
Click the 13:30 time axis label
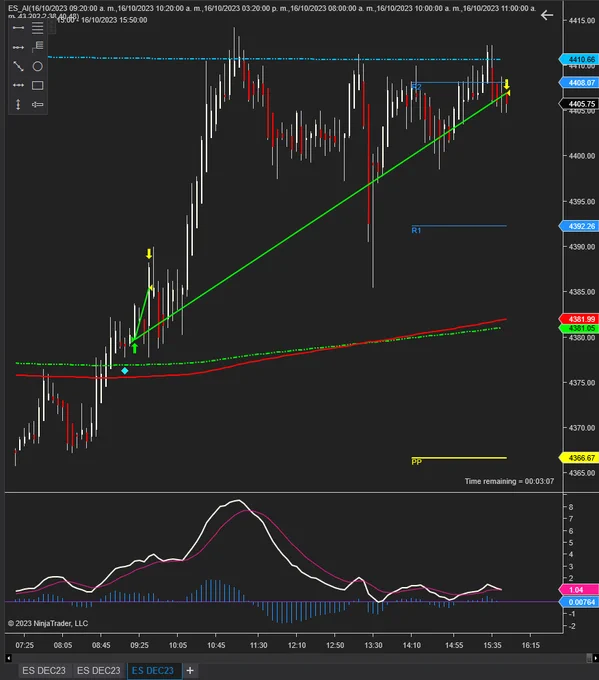point(373,645)
